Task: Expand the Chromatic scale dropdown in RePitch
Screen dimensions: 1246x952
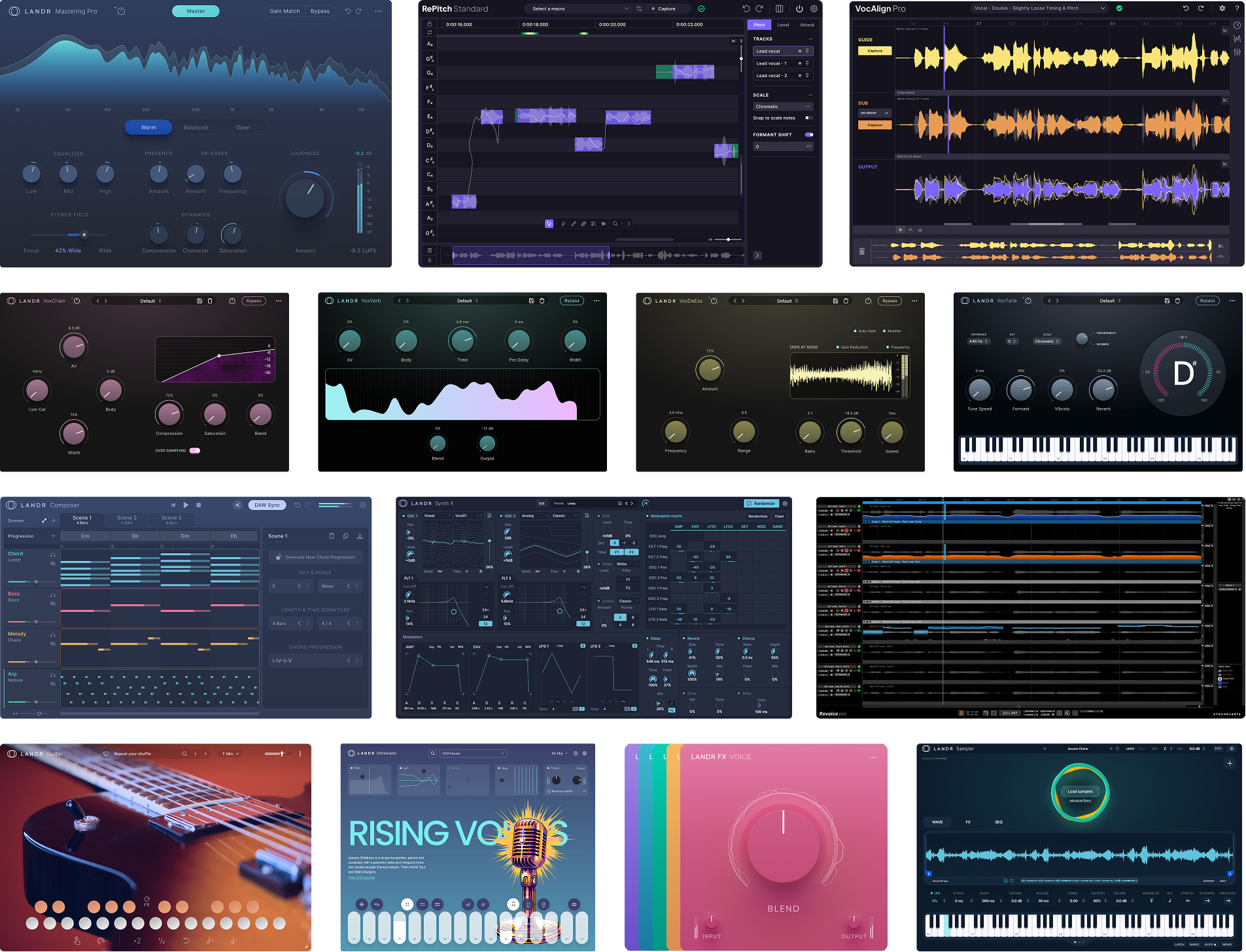Action: [782, 107]
